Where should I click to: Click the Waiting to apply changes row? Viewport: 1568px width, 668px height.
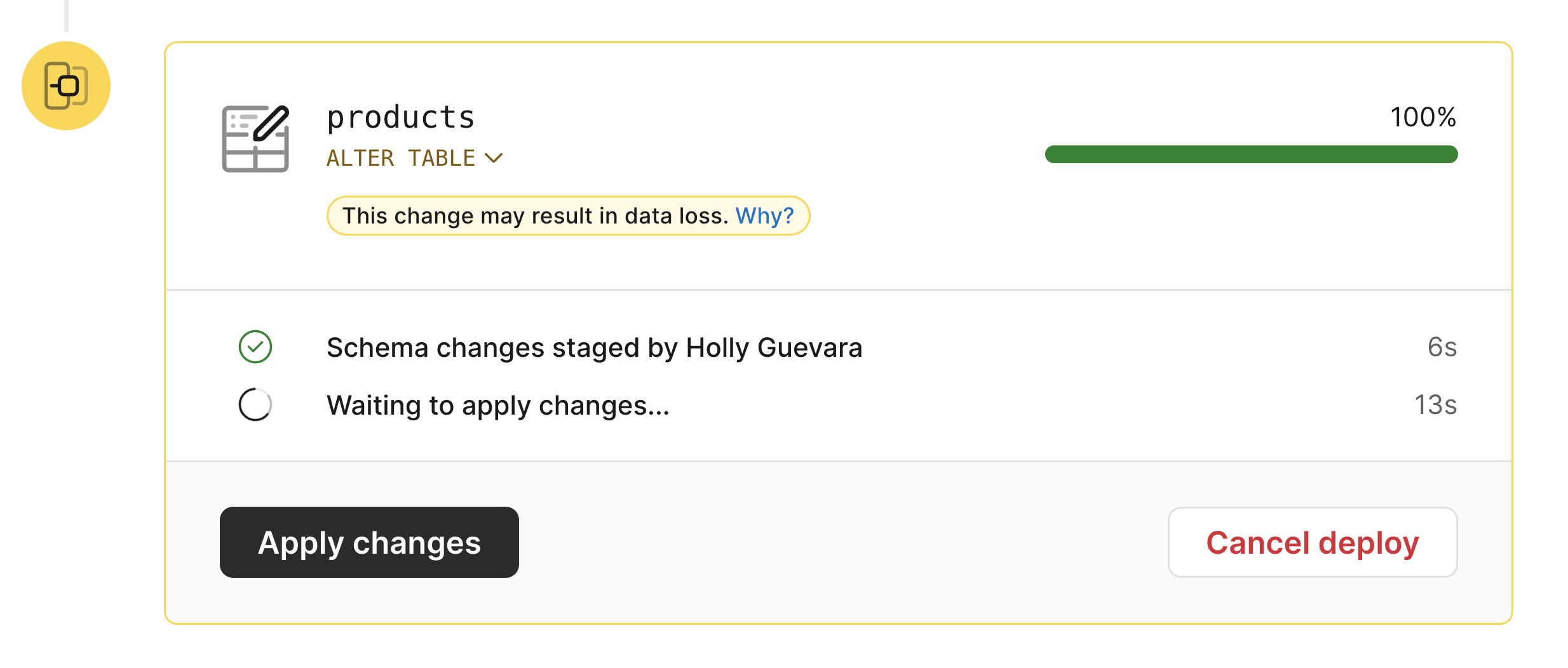pyautogui.click(x=498, y=404)
